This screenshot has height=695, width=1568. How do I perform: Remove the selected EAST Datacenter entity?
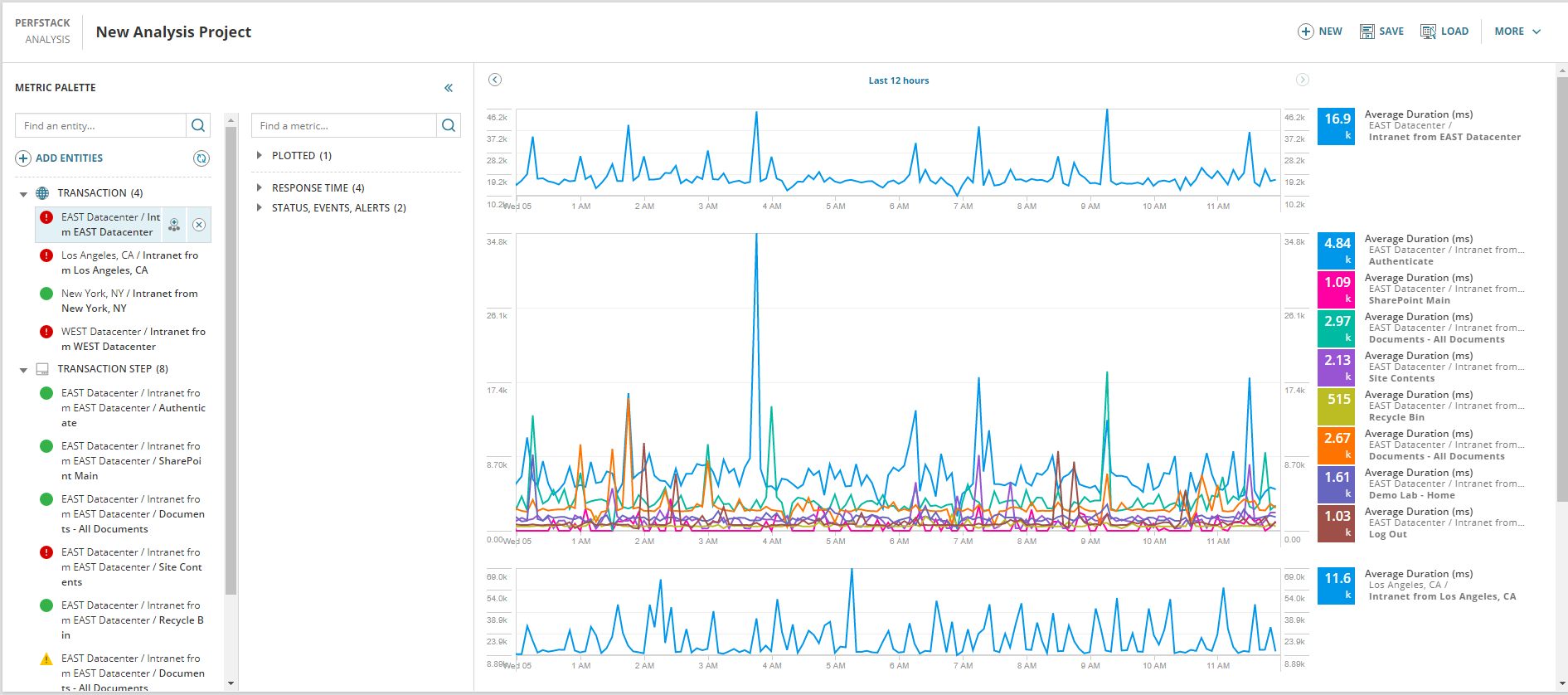point(199,225)
